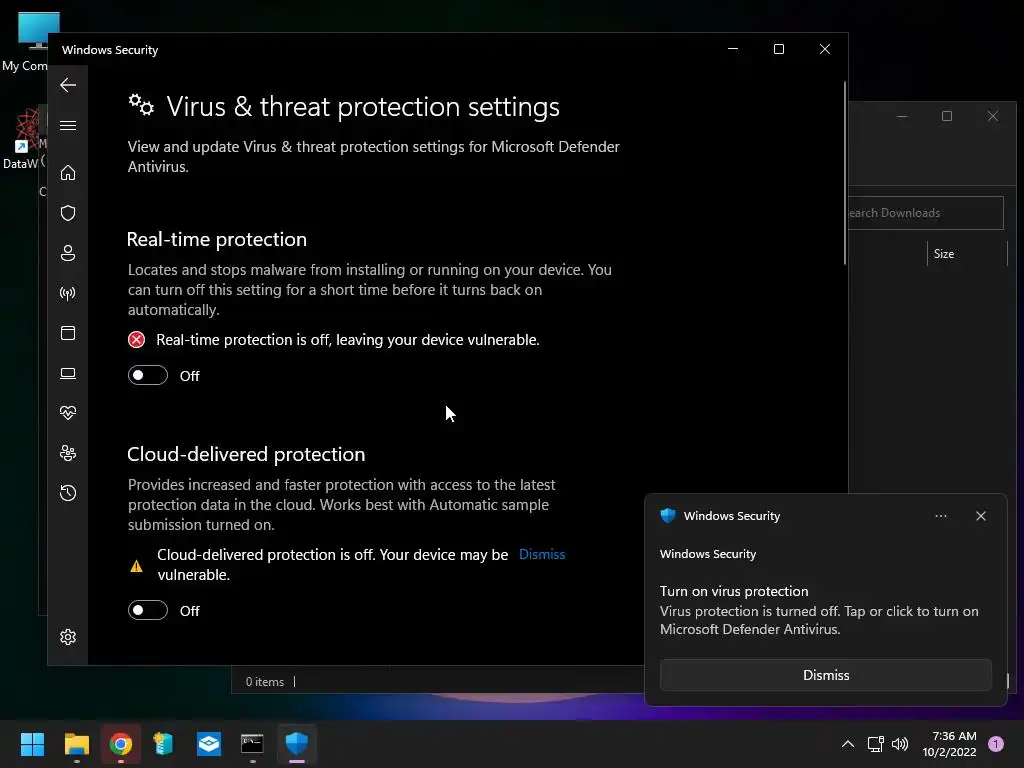
Task: Show hidden icons in the system tray
Action: coord(847,744)
